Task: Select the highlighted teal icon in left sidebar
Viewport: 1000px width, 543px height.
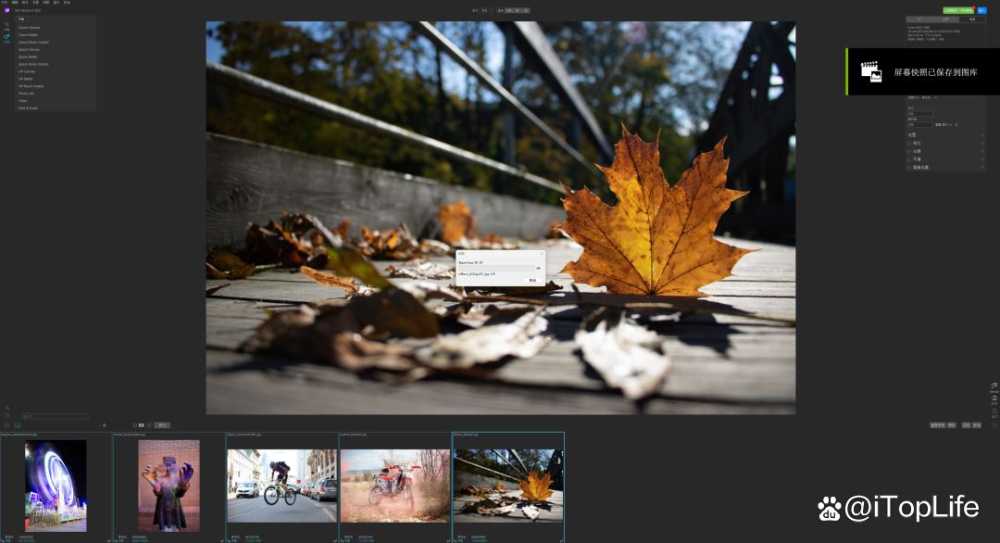Action: click(x=6, y=37)
